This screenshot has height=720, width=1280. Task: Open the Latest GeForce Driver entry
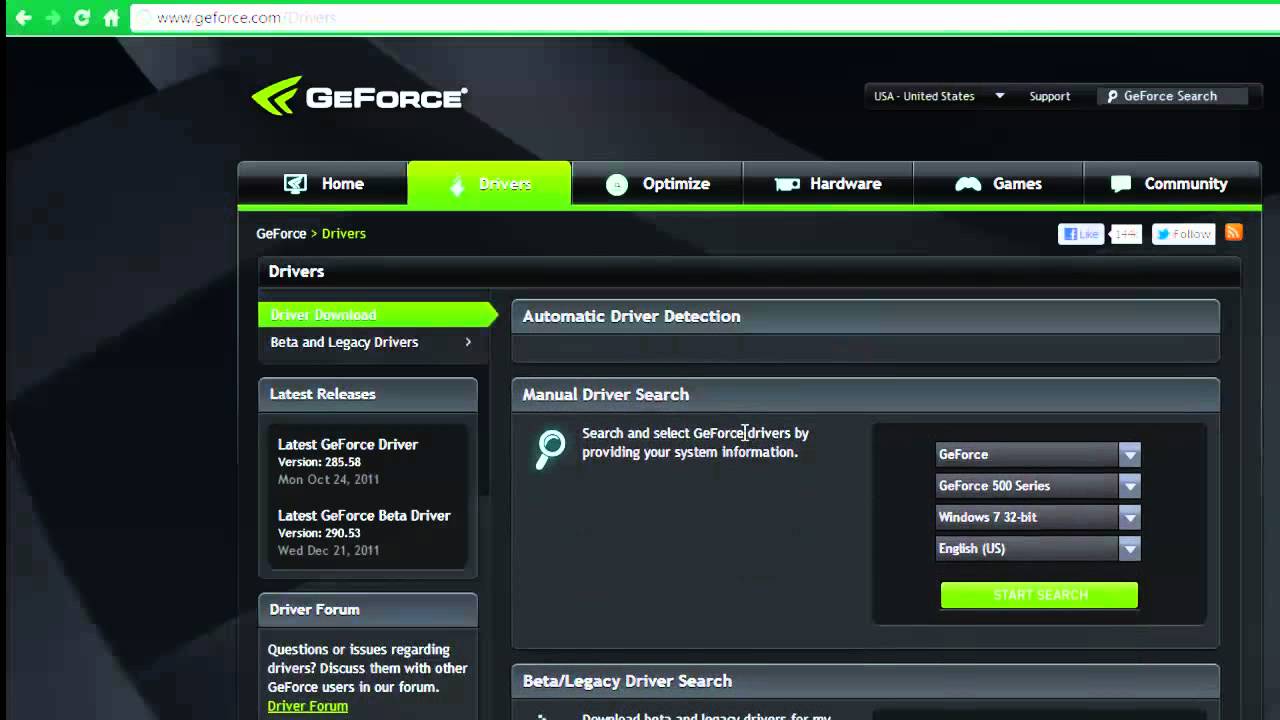click(347, 445)
